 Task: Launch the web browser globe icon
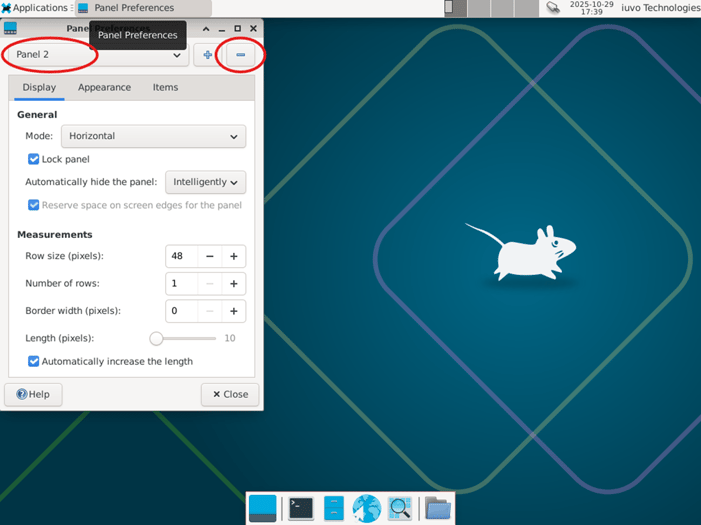click(x=367, y=508)
